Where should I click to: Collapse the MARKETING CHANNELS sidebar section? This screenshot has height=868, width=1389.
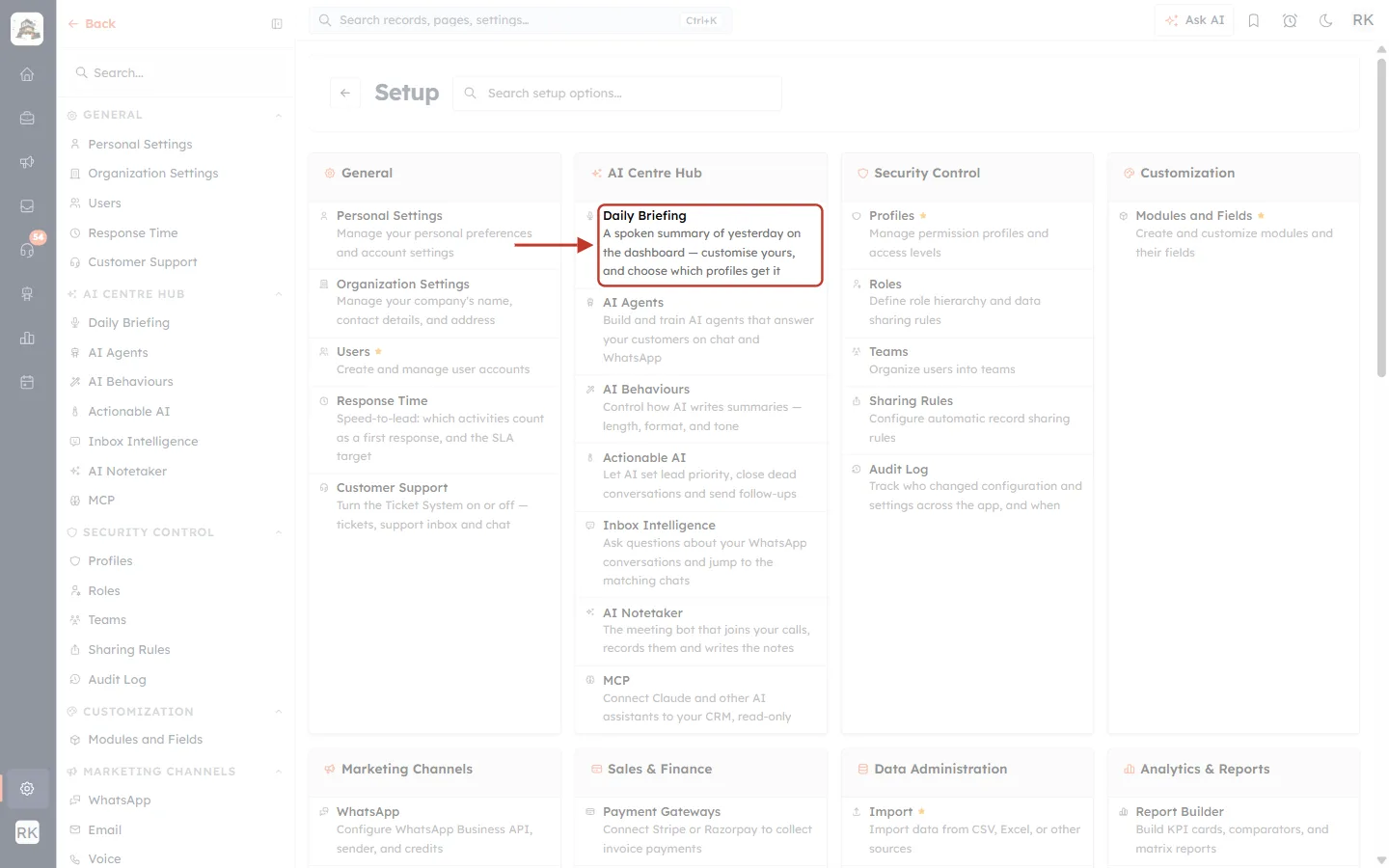pyautogui.click(x=279, y=772)
